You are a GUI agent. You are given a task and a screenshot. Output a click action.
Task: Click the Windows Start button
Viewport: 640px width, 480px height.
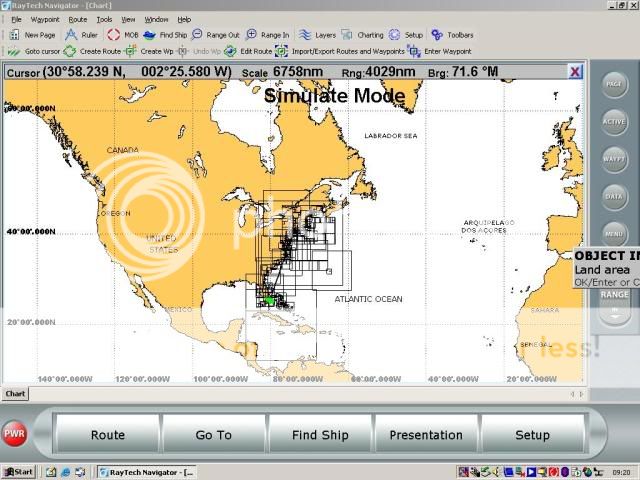click(18, 472)
